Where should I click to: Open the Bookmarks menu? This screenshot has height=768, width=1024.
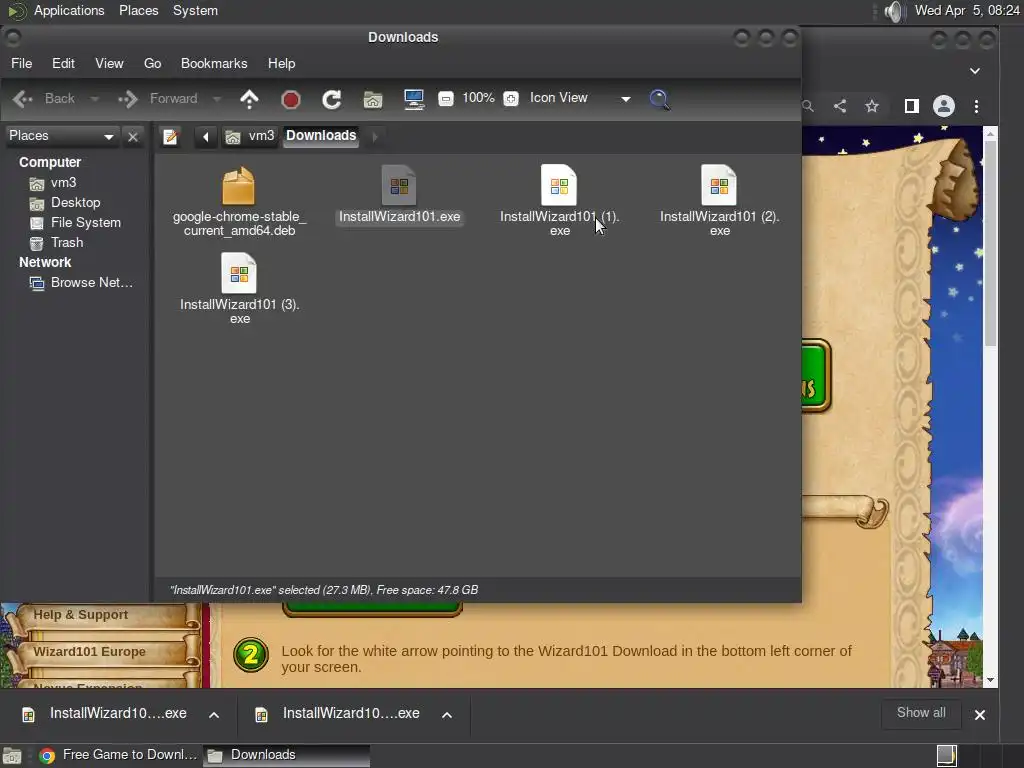[x=214, y=63]
